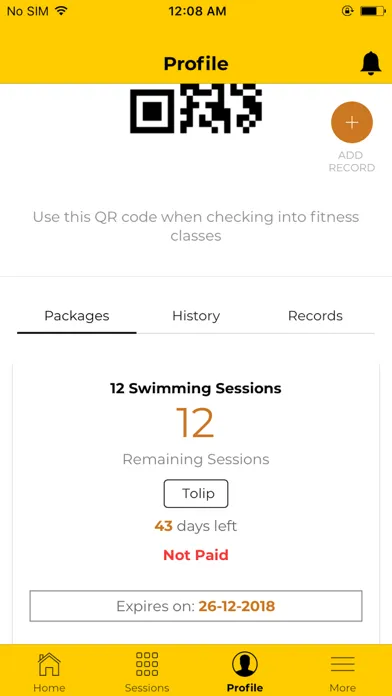Go to Home via house icon
392x696 pixels.
(x=49, y=664)
